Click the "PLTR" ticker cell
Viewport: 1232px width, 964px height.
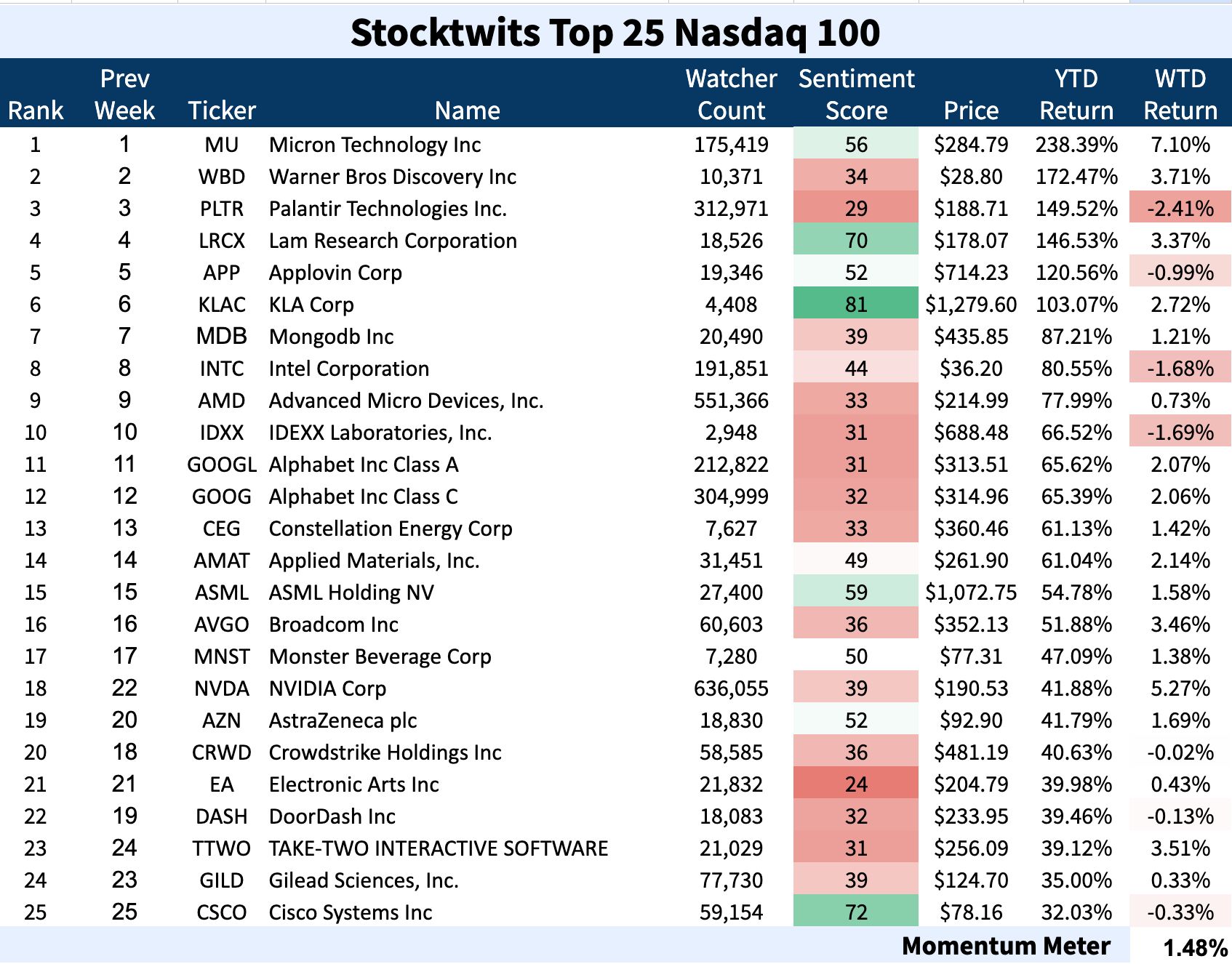(x=222, y=209)
